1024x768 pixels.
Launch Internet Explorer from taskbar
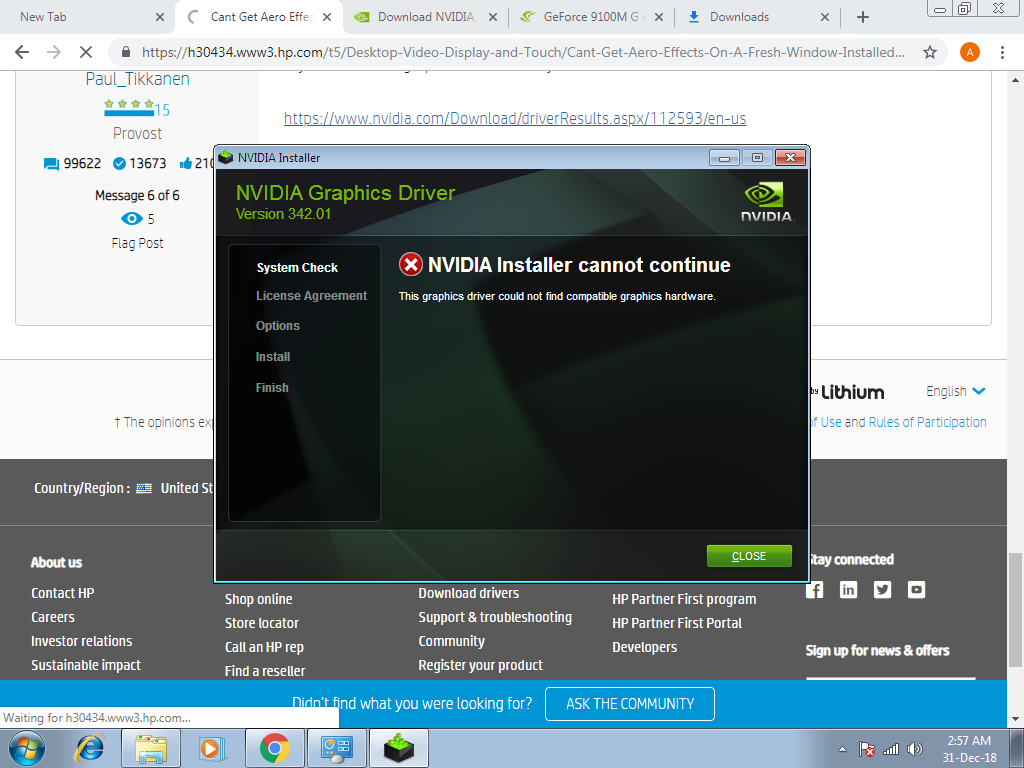click(89, 748)
